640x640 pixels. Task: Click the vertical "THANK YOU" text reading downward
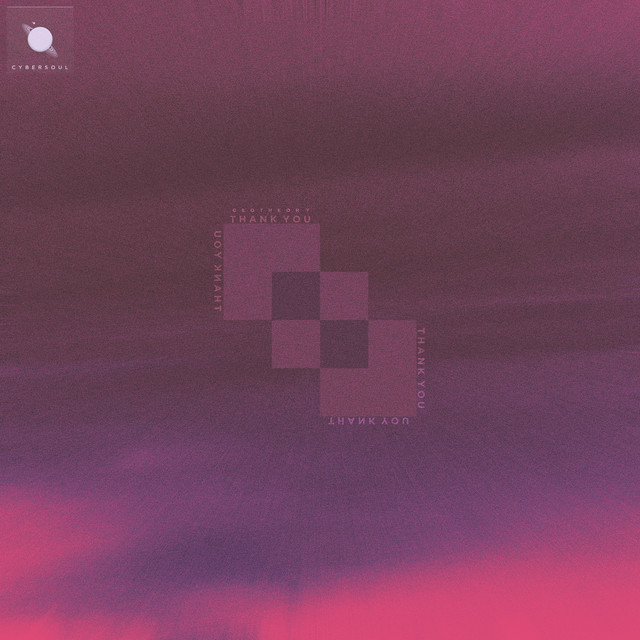tap(420, 368)
